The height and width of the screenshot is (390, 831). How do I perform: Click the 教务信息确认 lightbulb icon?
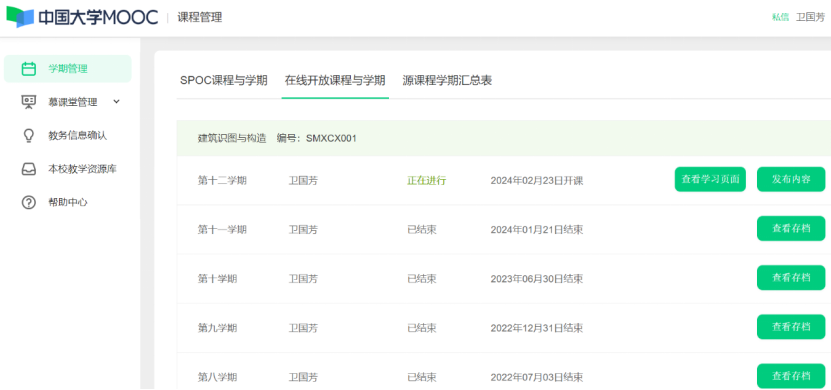click(x=29, y=136)
